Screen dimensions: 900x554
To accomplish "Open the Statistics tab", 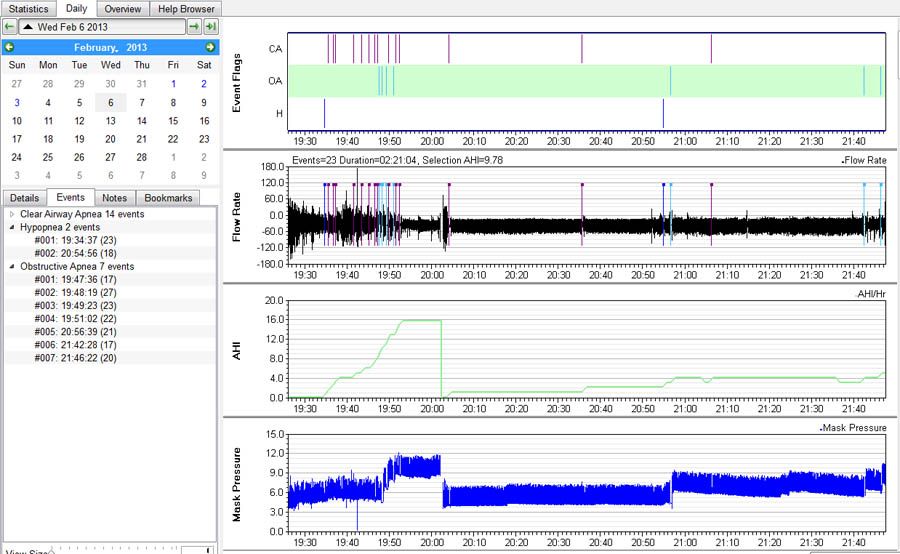I will pyautogui.click(x=29, y=9).
